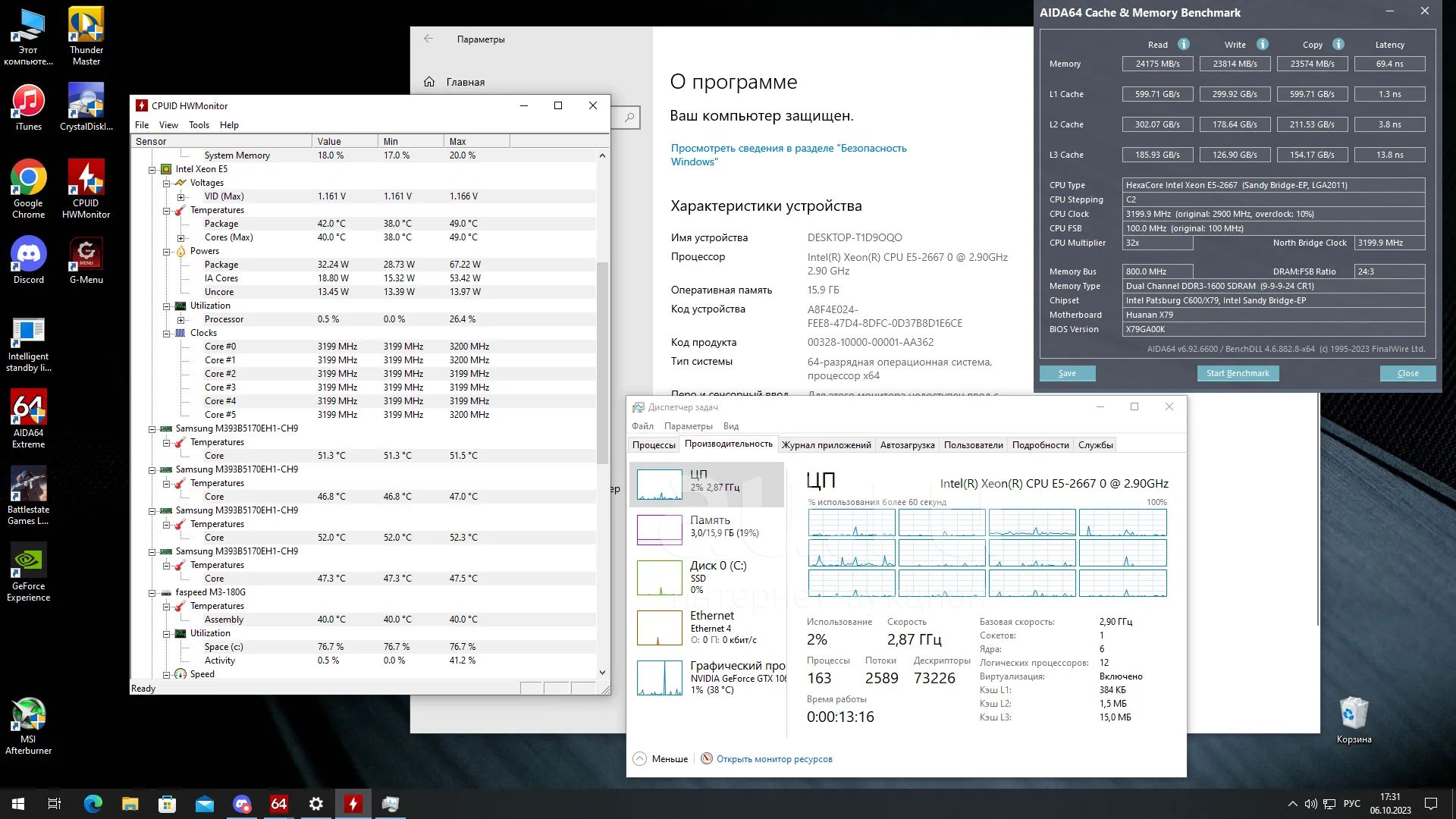Collapse the faspeed M3-180G node
This screenshot has width=1456, height=819.
point(152,592)
